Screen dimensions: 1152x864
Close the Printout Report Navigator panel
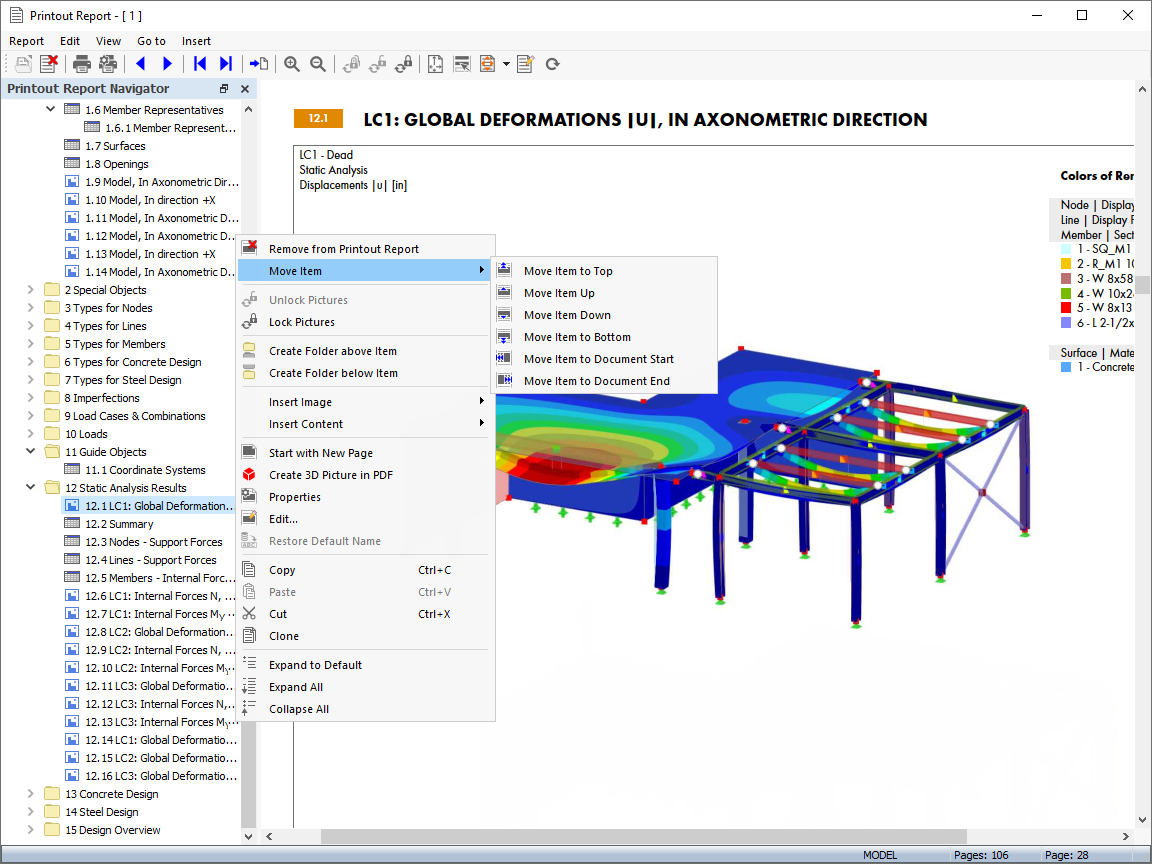tap(245, 88)
